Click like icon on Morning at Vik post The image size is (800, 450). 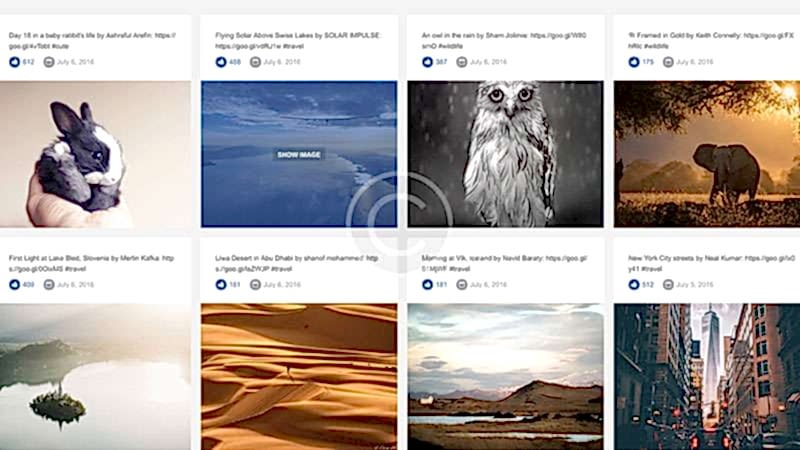click(x=428, y=285)
